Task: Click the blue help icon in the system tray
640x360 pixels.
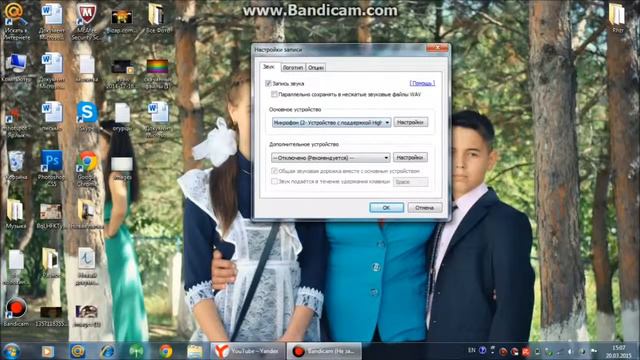Action: pos(482,350)
